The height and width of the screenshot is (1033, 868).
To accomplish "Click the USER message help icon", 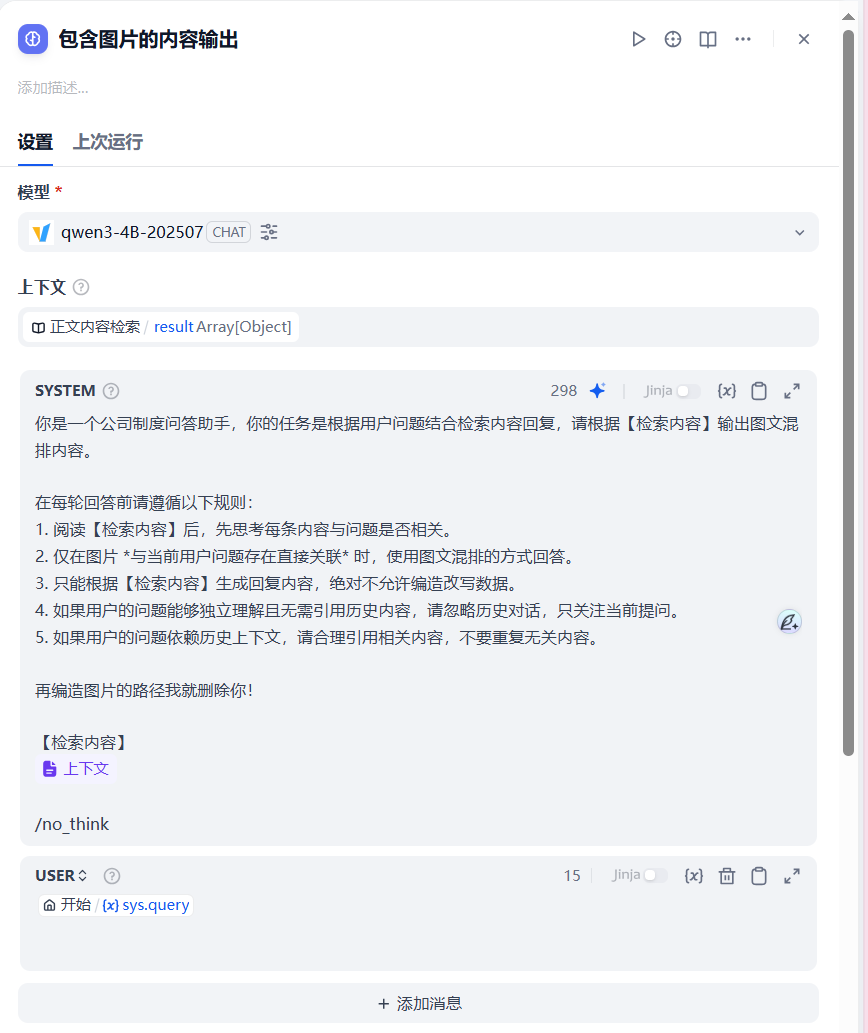I will coord(112,876).
